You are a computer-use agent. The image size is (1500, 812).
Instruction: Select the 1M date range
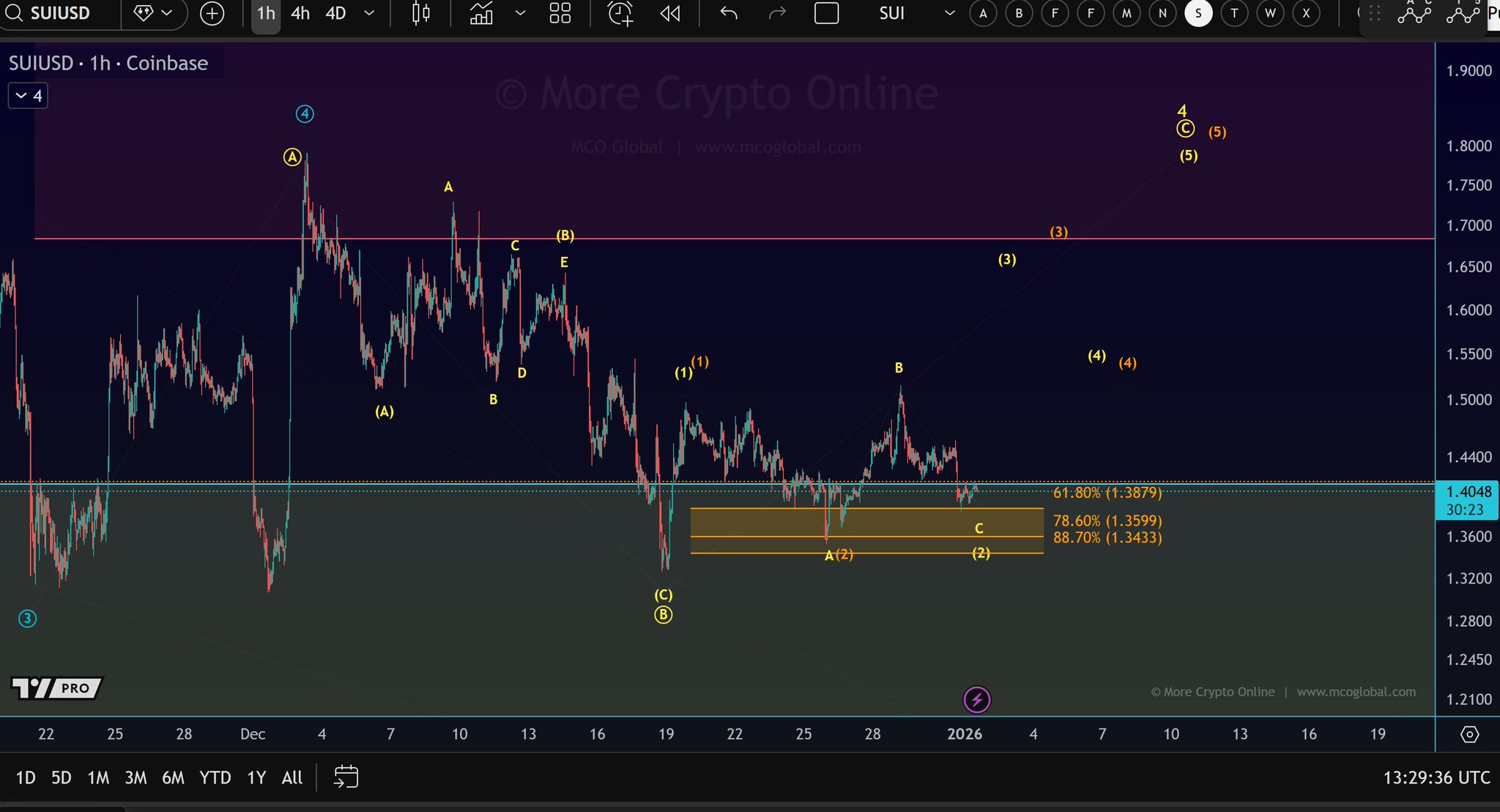pyautogui.click(x=98, y=778)
